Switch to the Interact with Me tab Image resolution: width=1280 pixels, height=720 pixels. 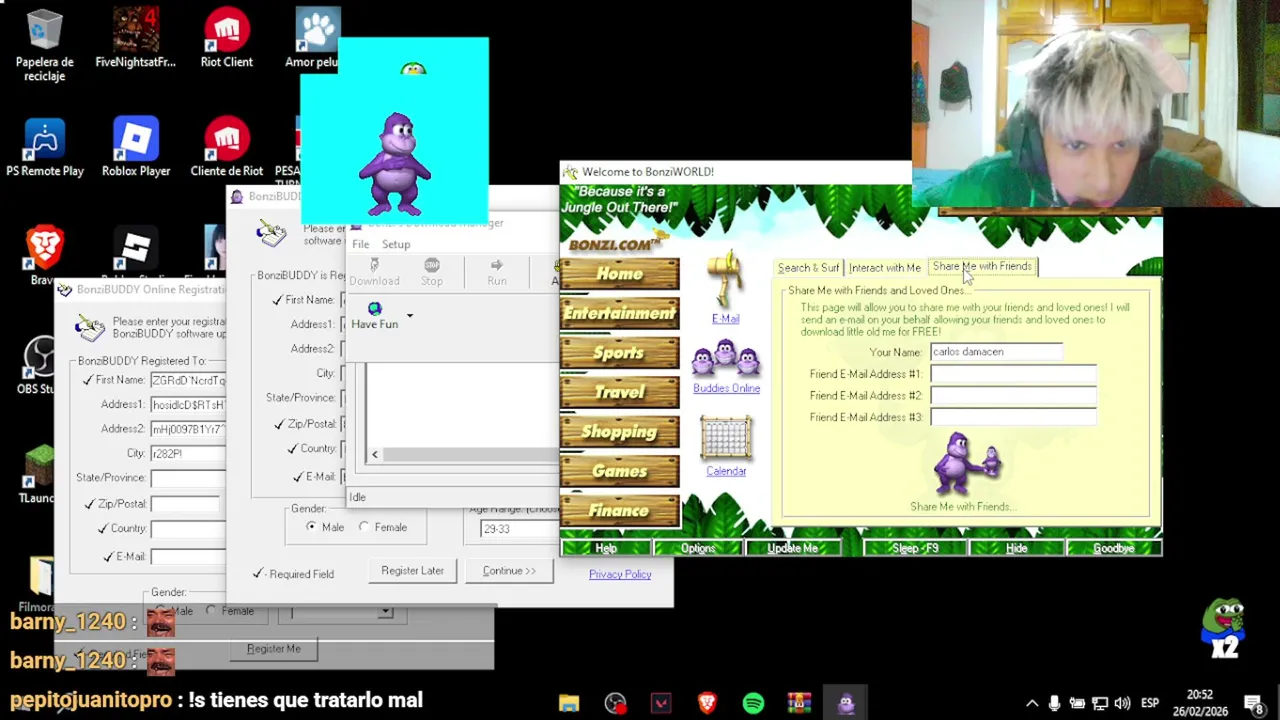(x=884, y=268)
